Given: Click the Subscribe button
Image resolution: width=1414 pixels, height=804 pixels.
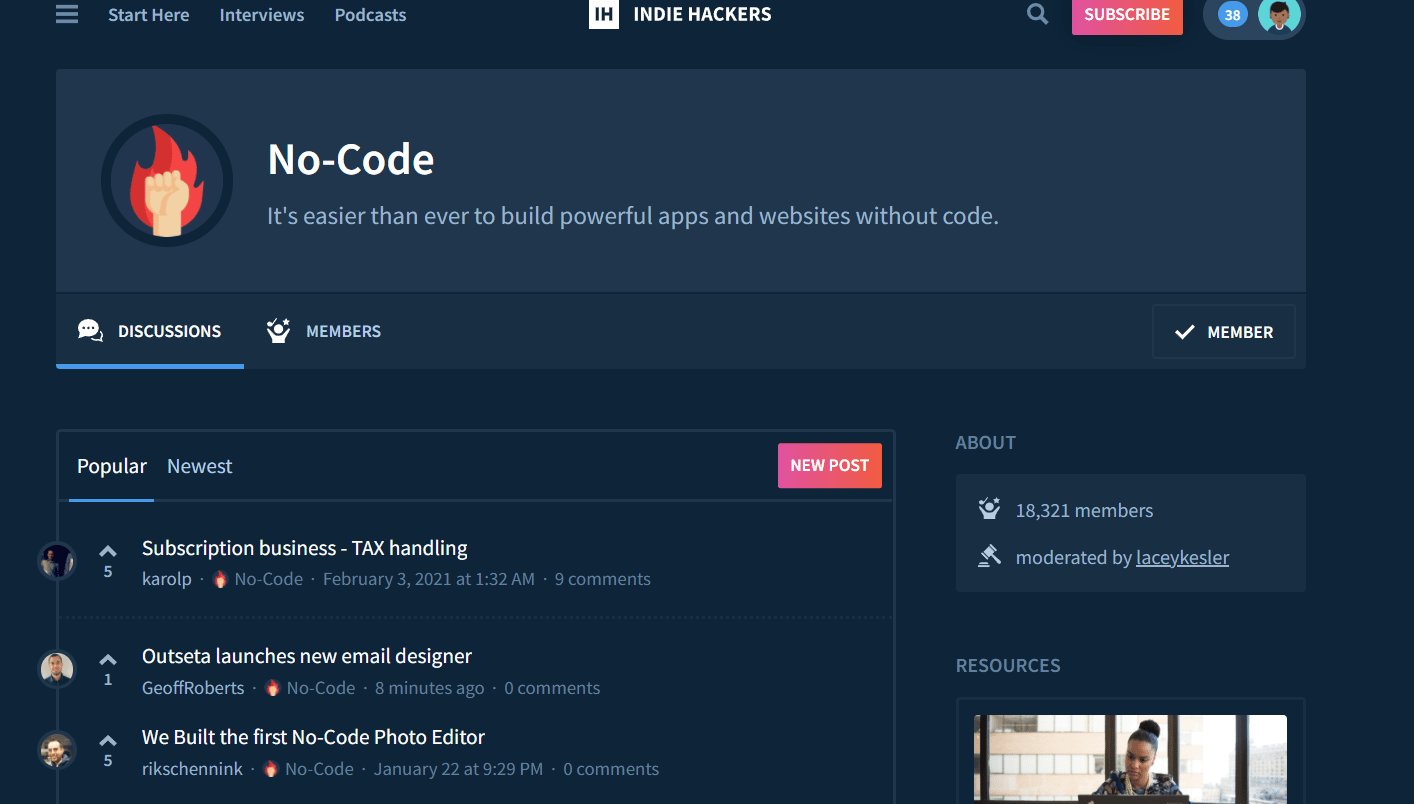Looking at the screenshot, I should (1127, 15).
